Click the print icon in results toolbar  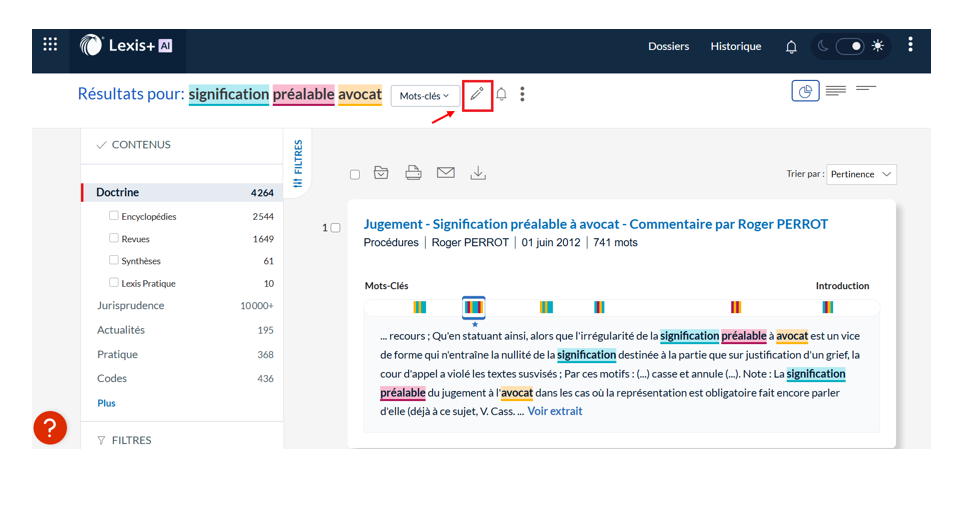tap(413, 173)
